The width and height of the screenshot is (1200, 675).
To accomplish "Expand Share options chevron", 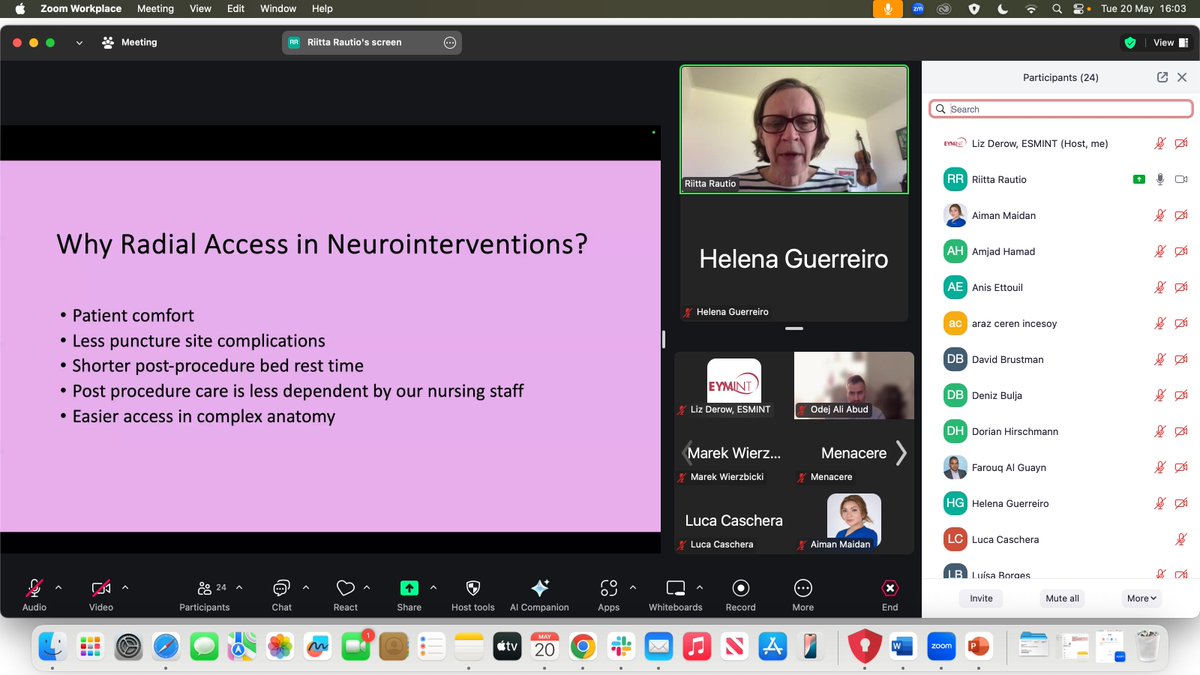I will (x=433, y=588).
